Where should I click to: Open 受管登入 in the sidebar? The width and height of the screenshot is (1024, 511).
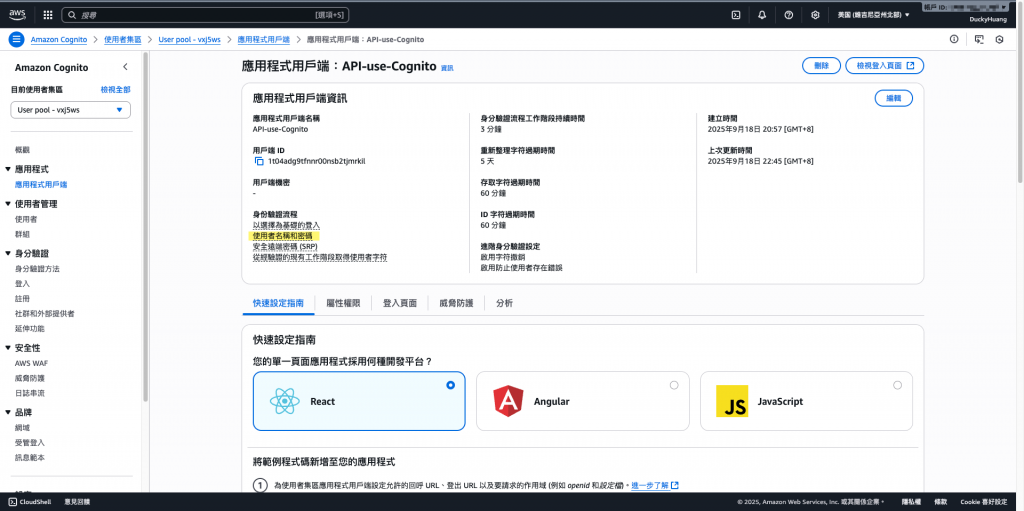point(29,442)
